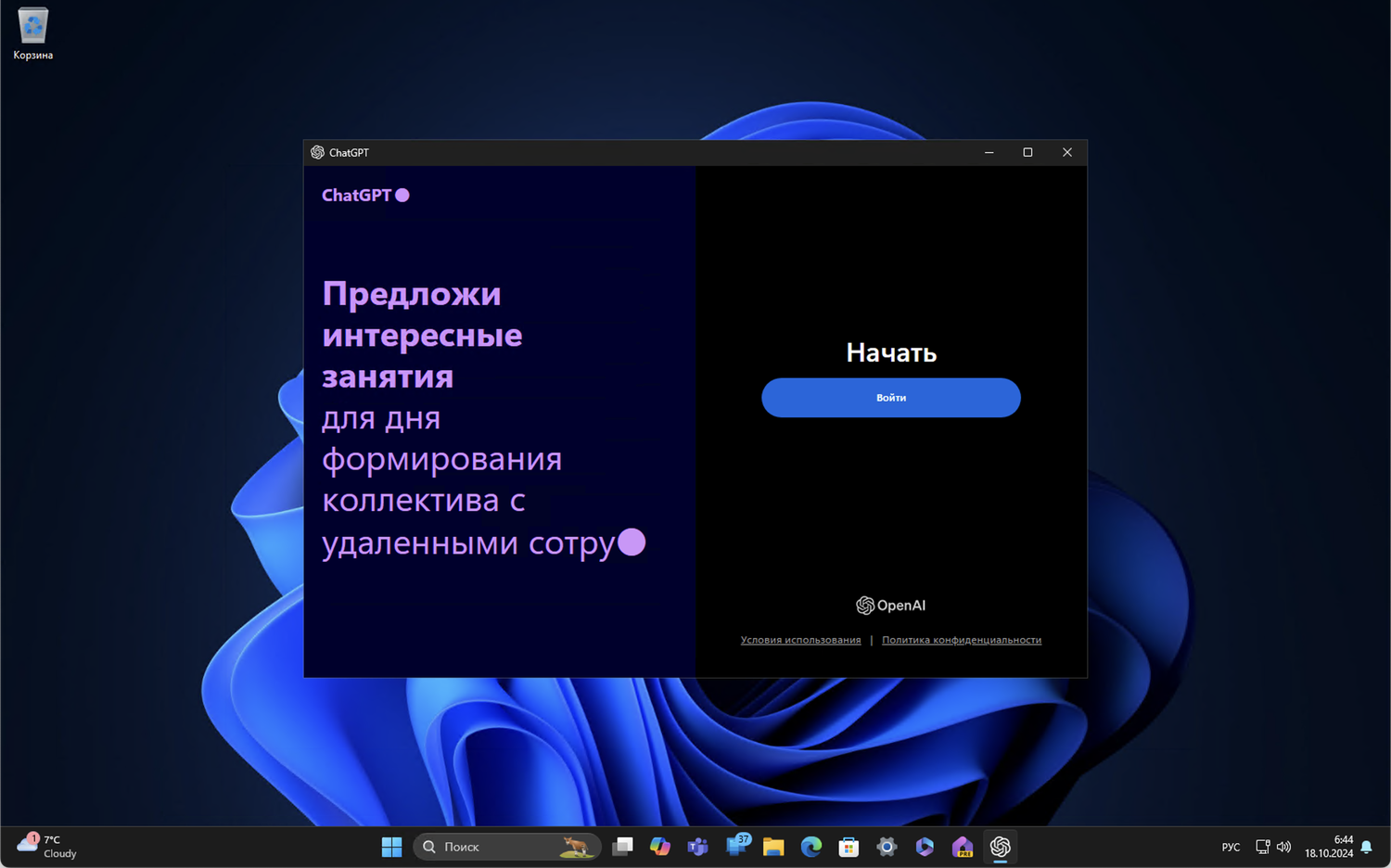Screen dimensions: 1391x868
Task: Launch Copilot from the taskbar
Action: pyautogui.click(x=660, y=847)
